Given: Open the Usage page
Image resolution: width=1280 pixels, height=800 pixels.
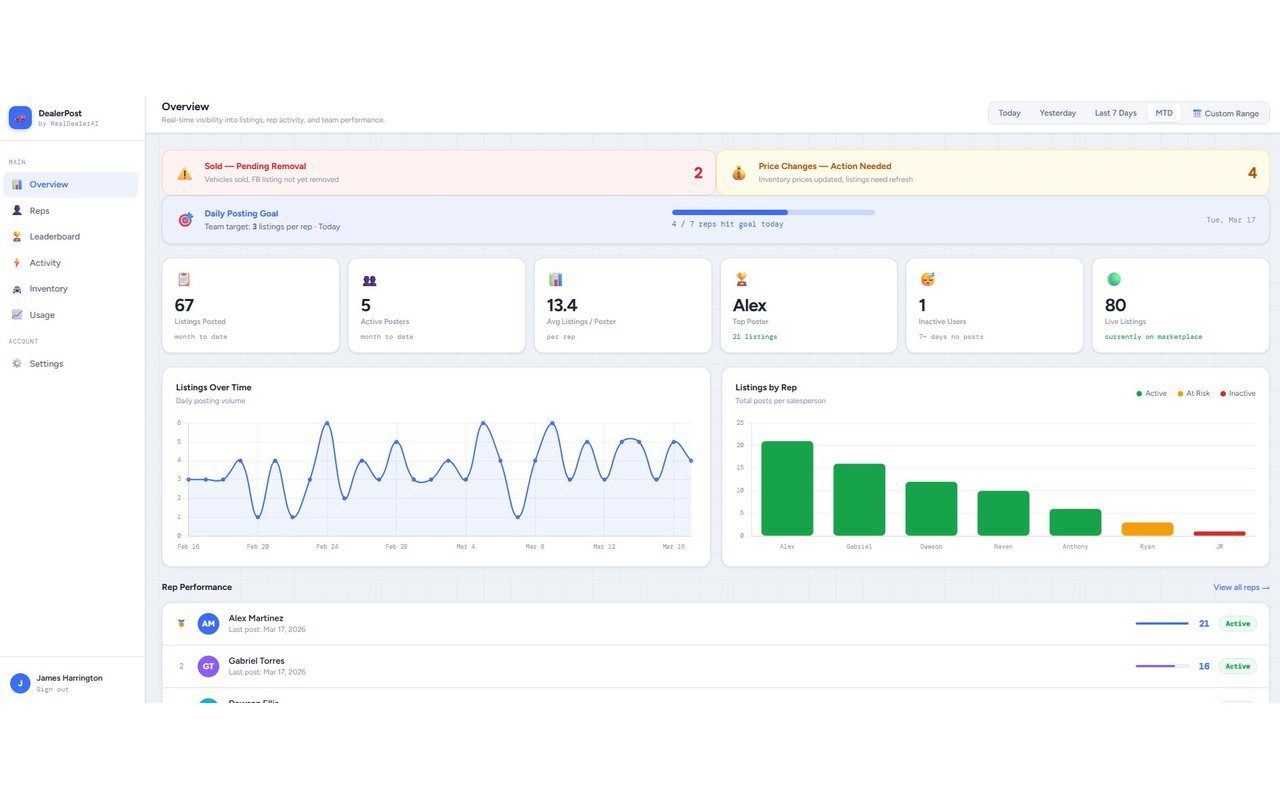Looking at the screenshot, I should click(71, 315).
